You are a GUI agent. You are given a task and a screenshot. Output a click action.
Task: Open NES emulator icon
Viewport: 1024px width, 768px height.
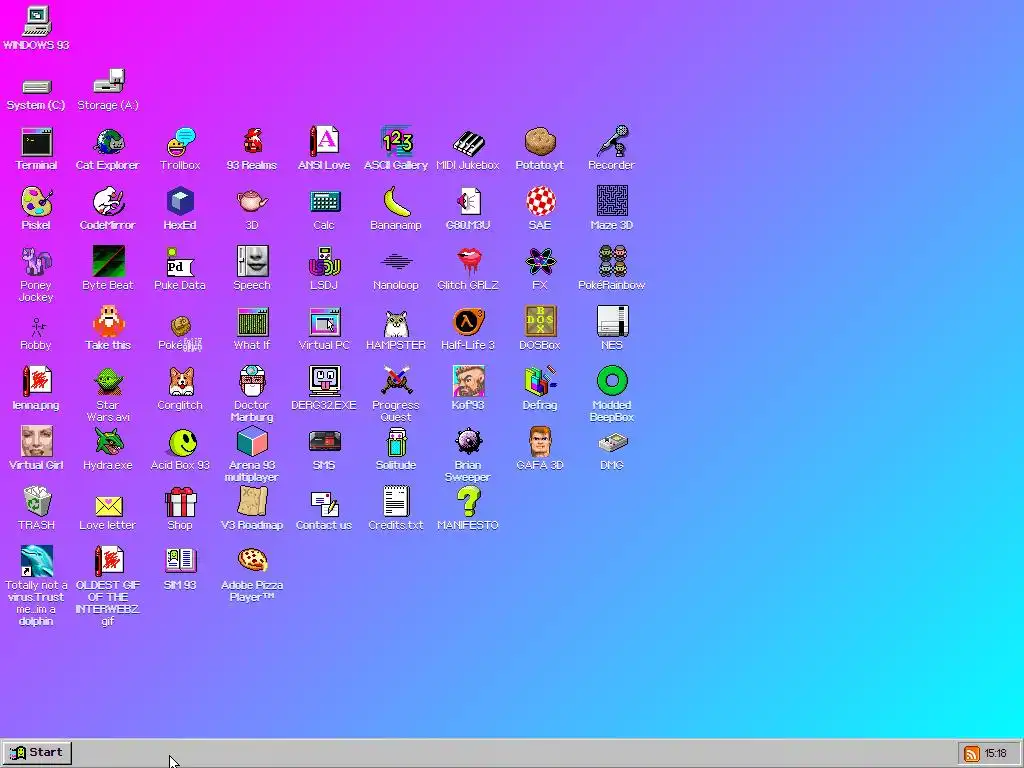tap(612, 321)
